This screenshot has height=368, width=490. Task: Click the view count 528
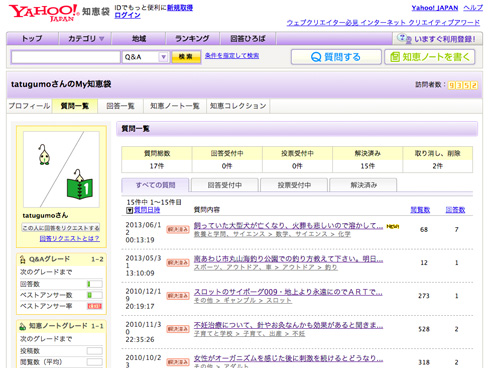pos(424,329)
